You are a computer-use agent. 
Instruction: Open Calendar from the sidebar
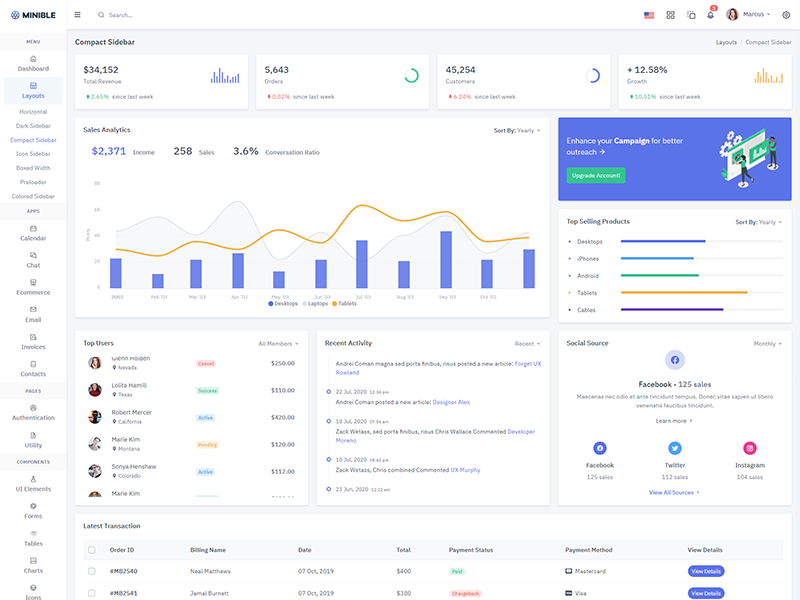(33, 233)
